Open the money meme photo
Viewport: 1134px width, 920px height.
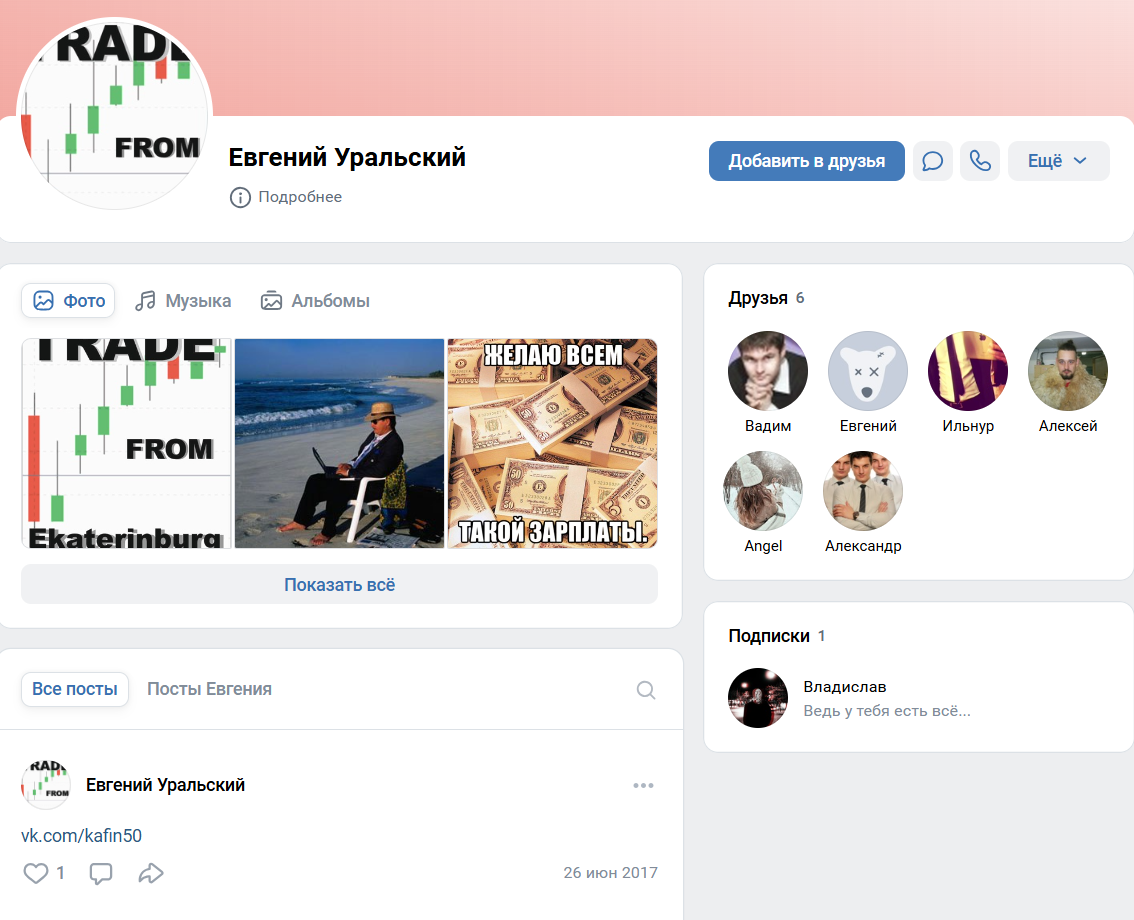pyautogui.click(x=553, y=443)
